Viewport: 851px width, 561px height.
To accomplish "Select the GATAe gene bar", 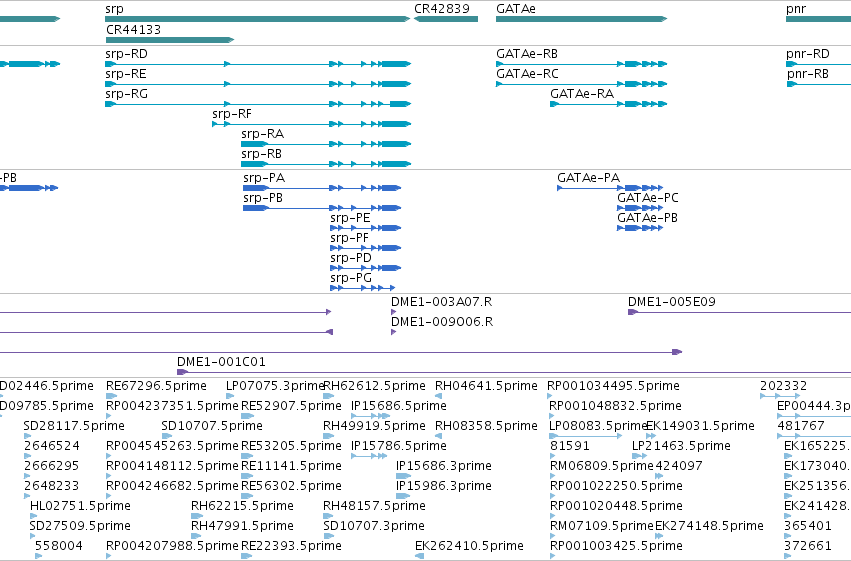I will (581, 19).
